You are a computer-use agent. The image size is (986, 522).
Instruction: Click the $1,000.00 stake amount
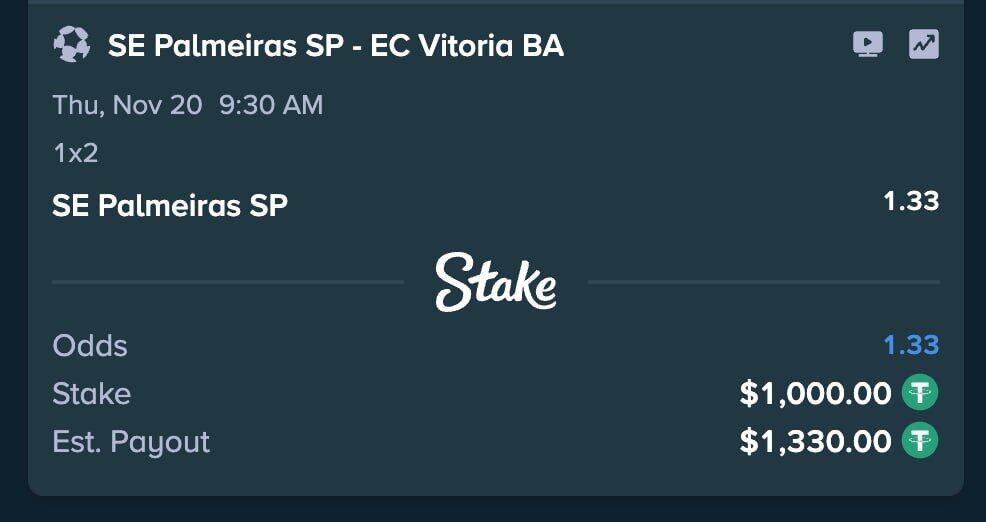[815, 394]
